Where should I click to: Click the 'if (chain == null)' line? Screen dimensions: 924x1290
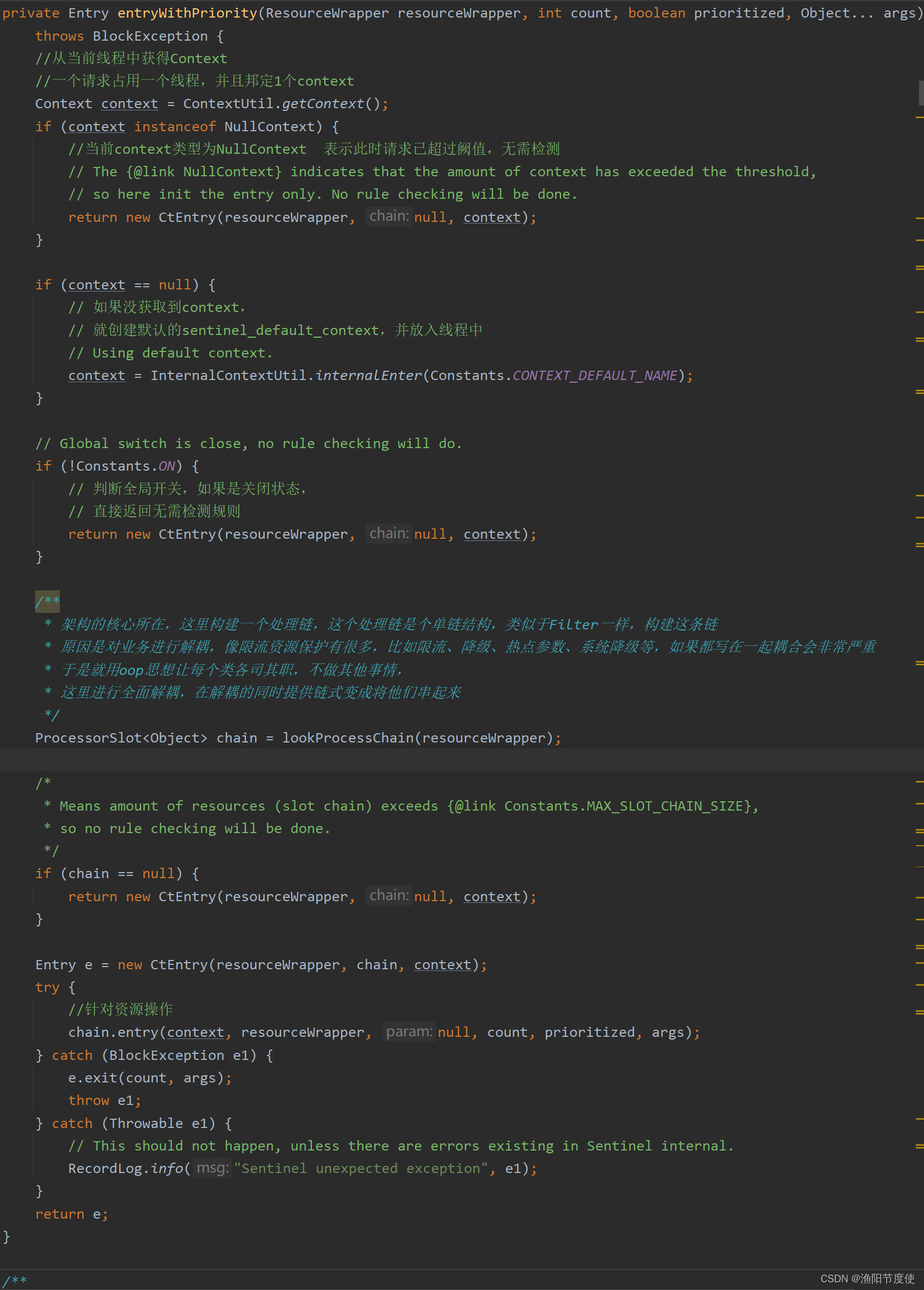(x=117, y=874)
